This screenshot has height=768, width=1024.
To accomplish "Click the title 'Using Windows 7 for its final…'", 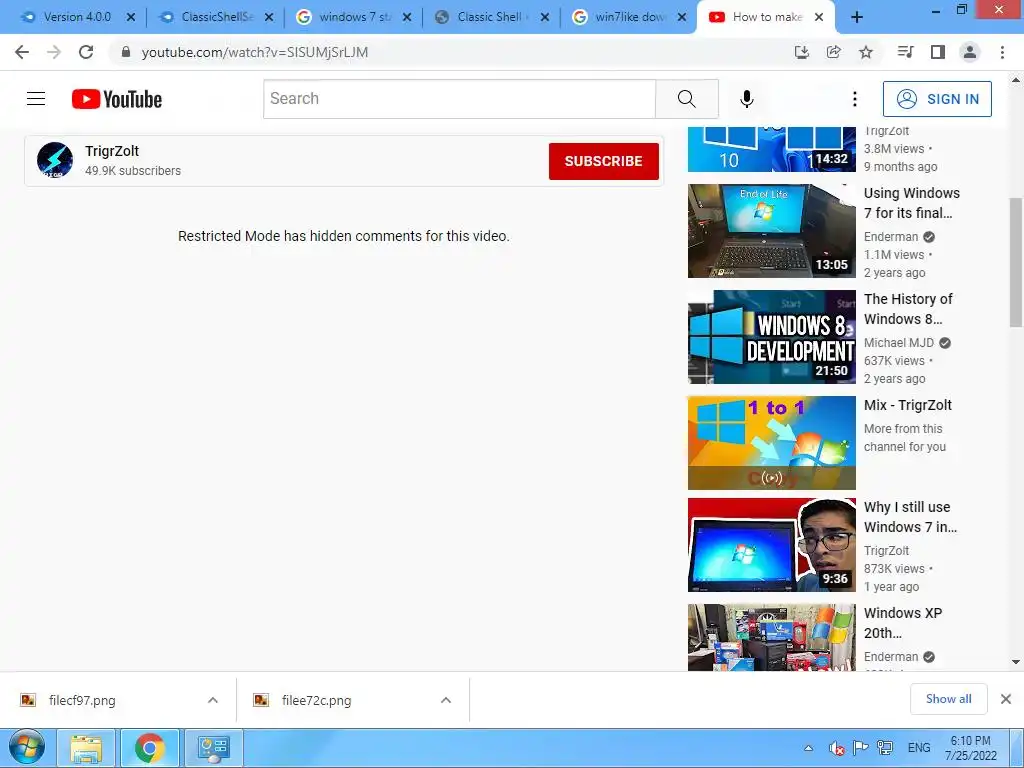I will (912, 202).
